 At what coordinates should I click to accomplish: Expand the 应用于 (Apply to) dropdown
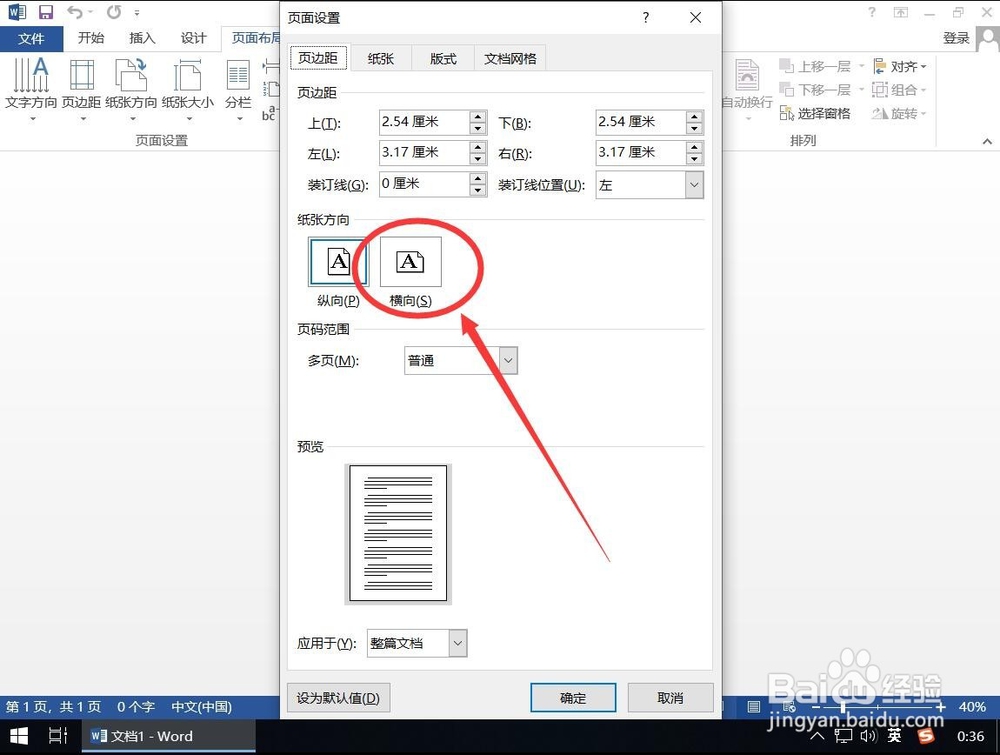click(x=457, y=643)
